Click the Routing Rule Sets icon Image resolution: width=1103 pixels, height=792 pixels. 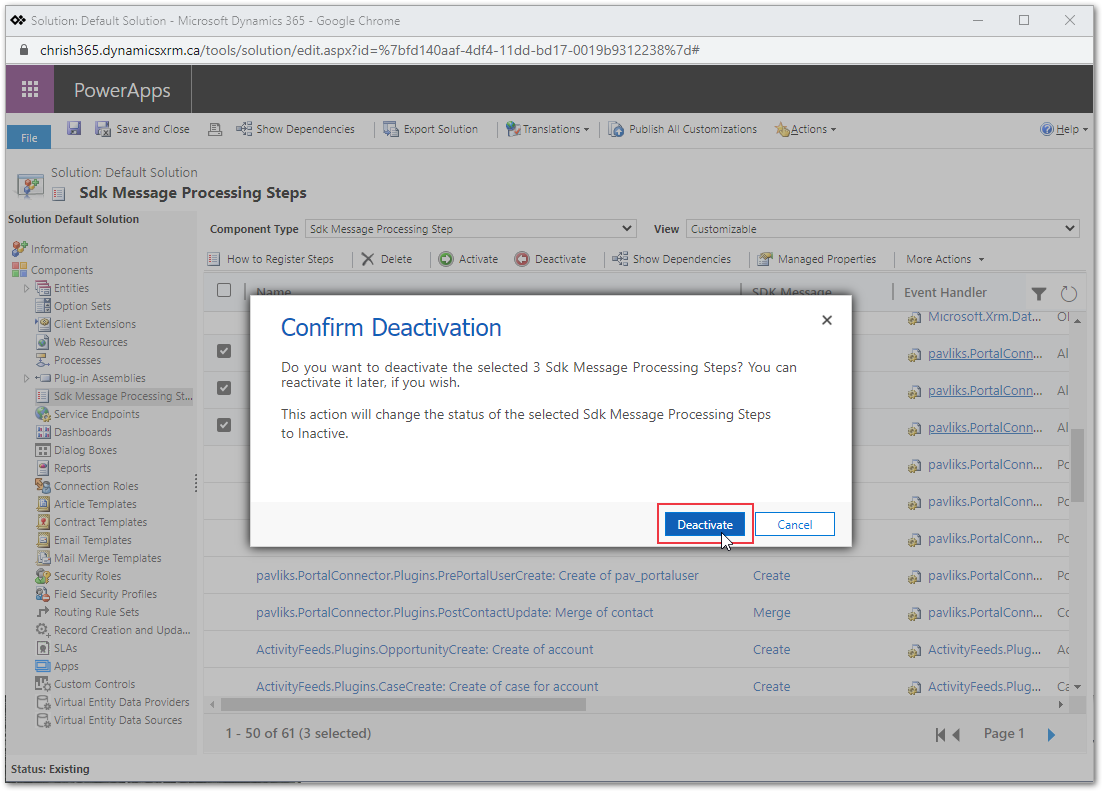coord(43,612)
